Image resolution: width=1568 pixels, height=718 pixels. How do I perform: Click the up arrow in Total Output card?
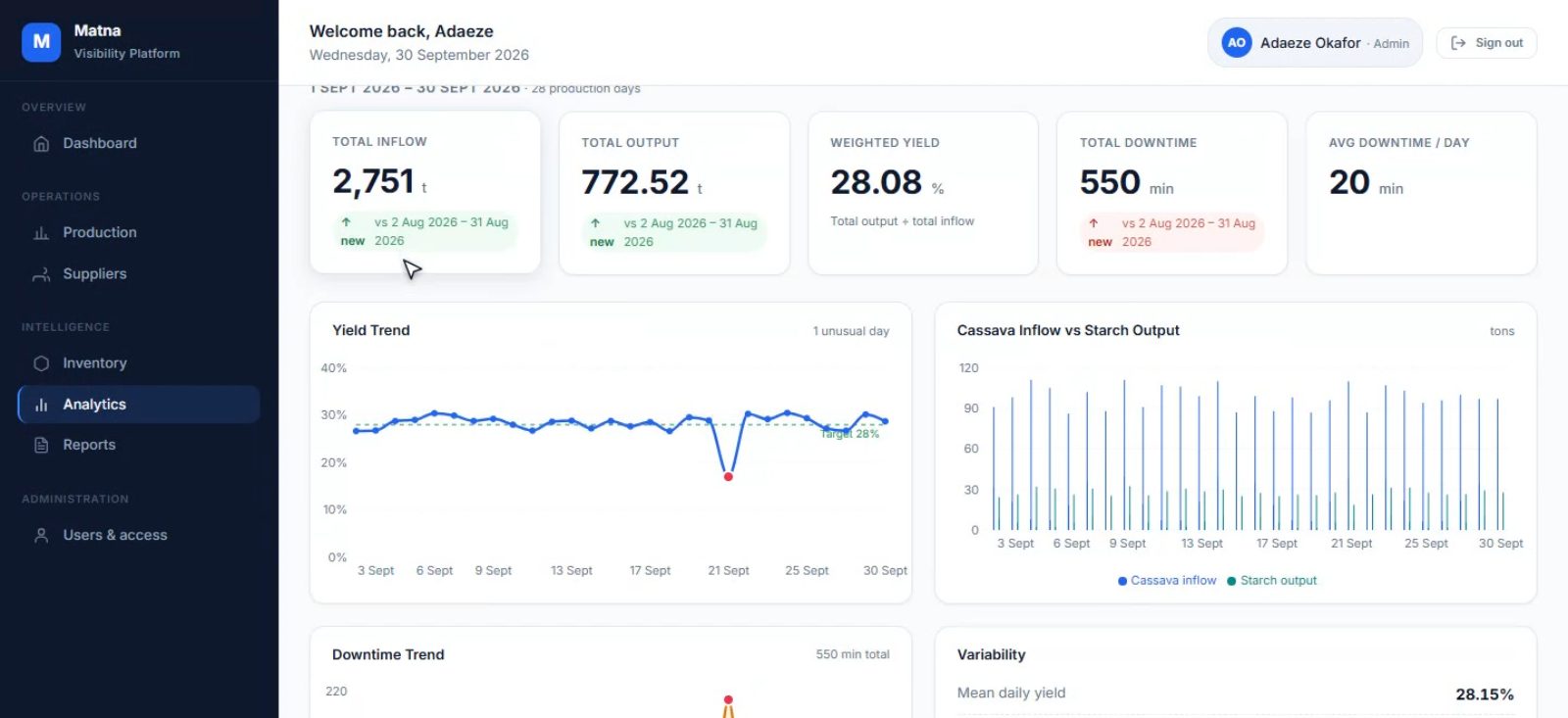[x=595, y=223]
